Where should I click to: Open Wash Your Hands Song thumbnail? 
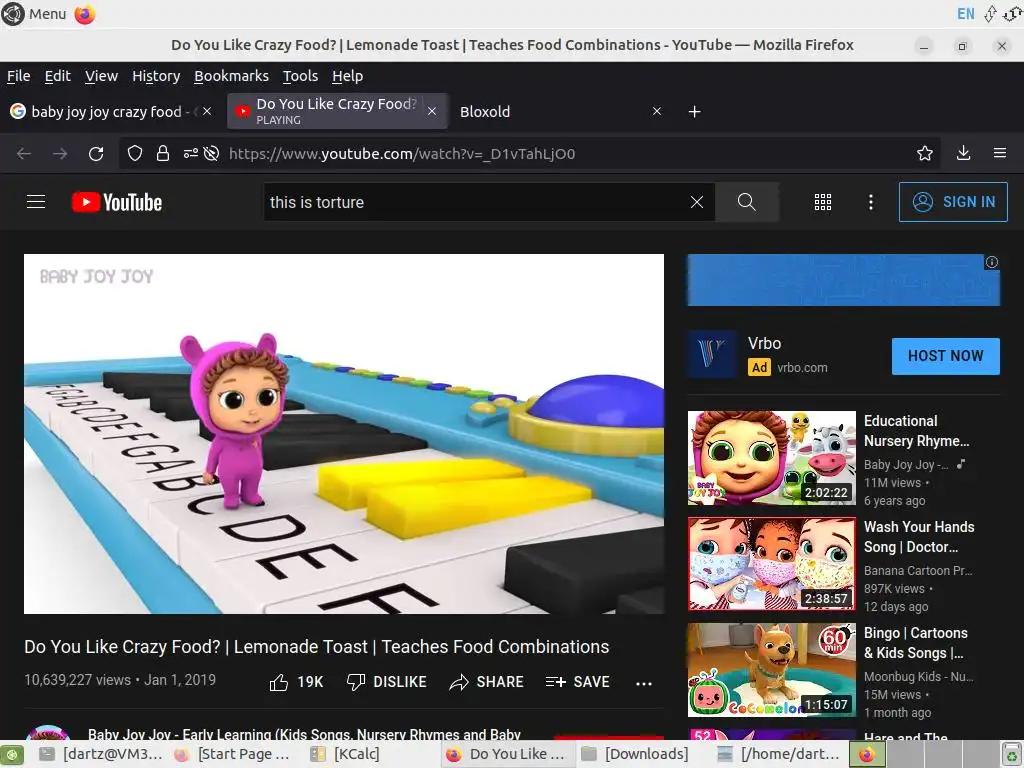(771, 564)
